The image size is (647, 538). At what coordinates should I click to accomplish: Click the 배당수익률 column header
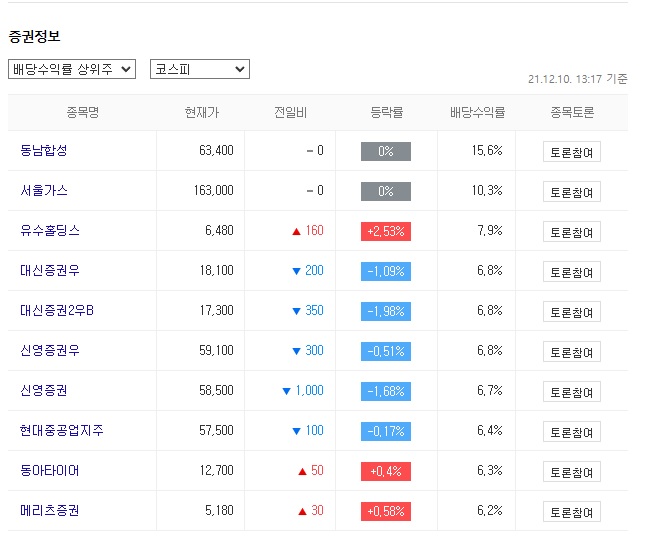coord(477,112)
